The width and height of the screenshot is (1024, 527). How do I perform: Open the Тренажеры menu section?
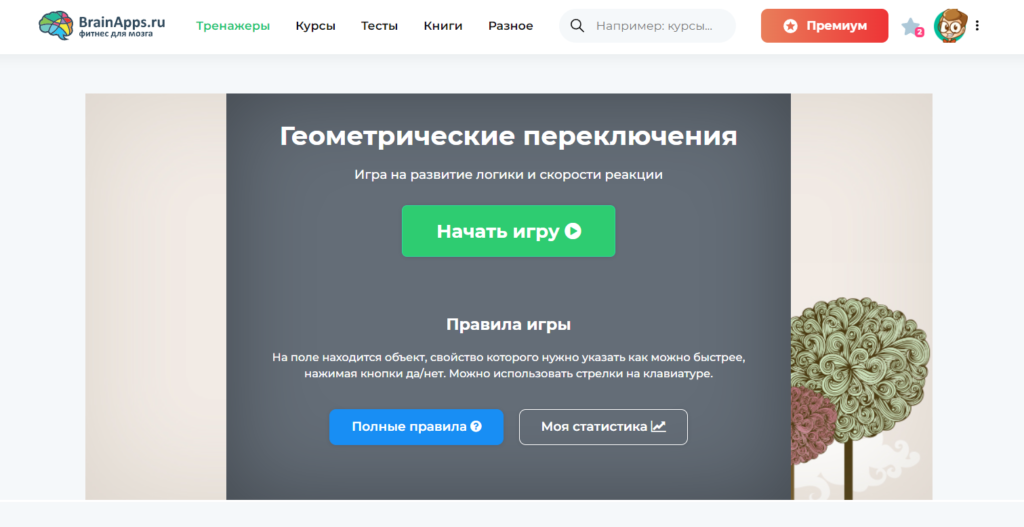pyautogui.click(x=233, y=26)
